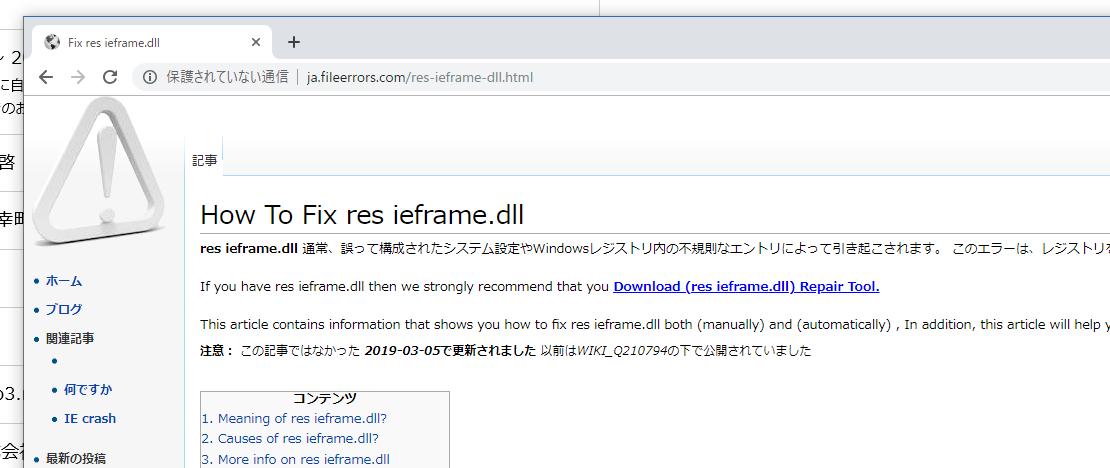Open the ブログ sidebar link
Viewport: 1110px width, 468px height.
[x=64, y=309]
